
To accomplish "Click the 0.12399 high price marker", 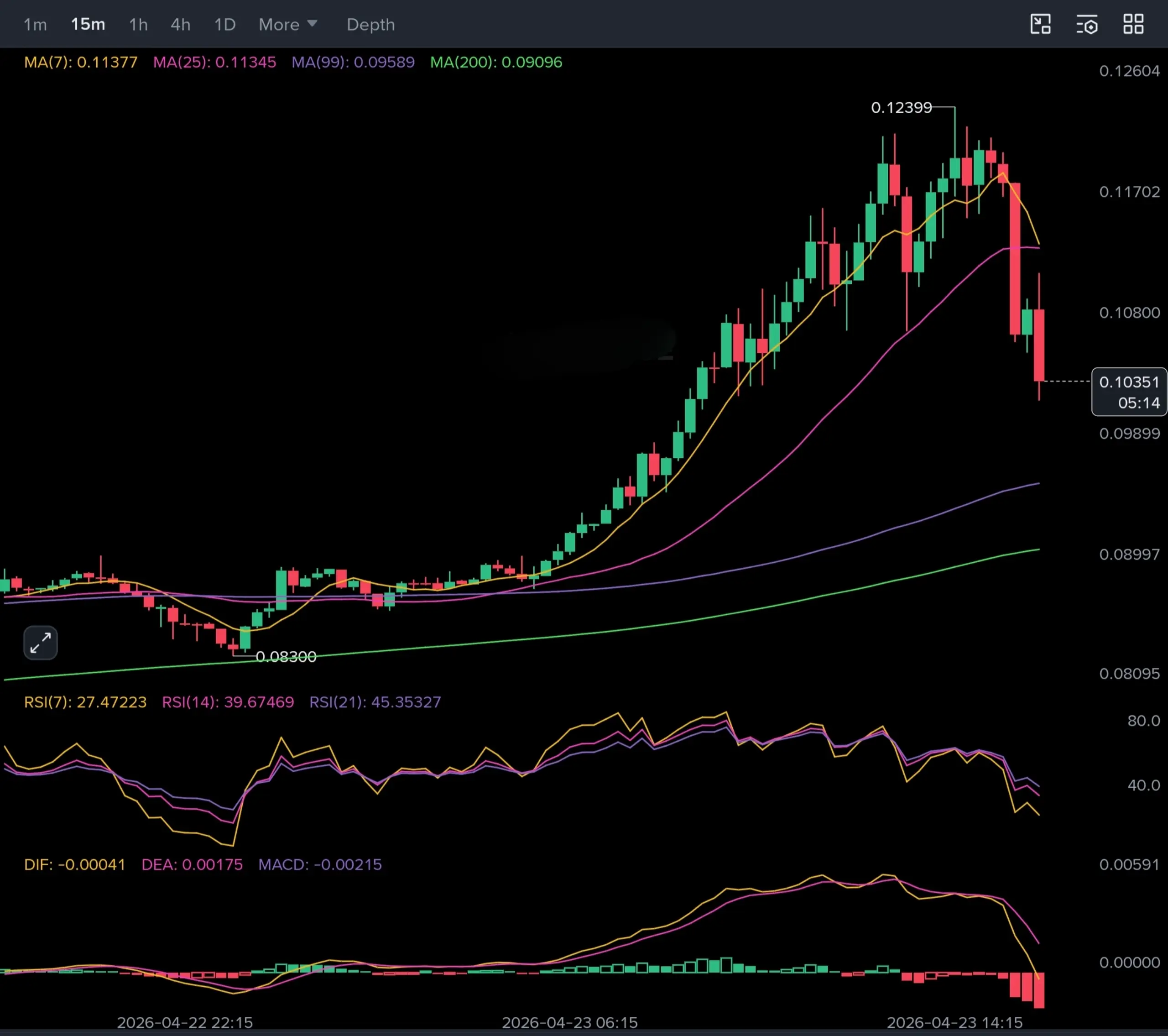I will [901, 108].
